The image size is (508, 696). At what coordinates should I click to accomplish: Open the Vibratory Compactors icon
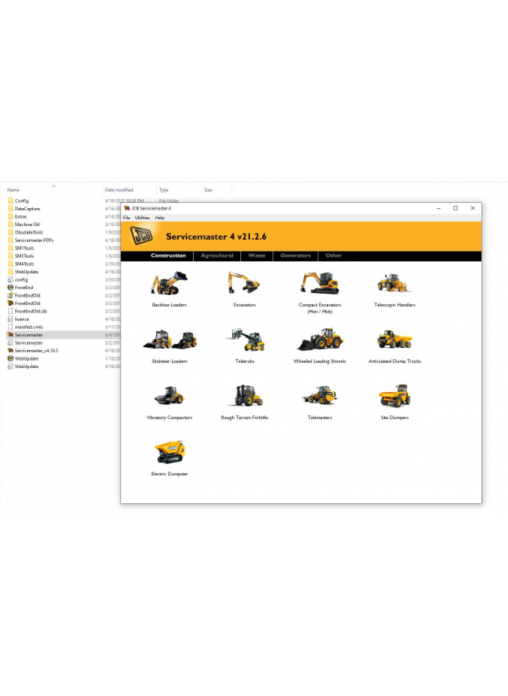(169, 395)
